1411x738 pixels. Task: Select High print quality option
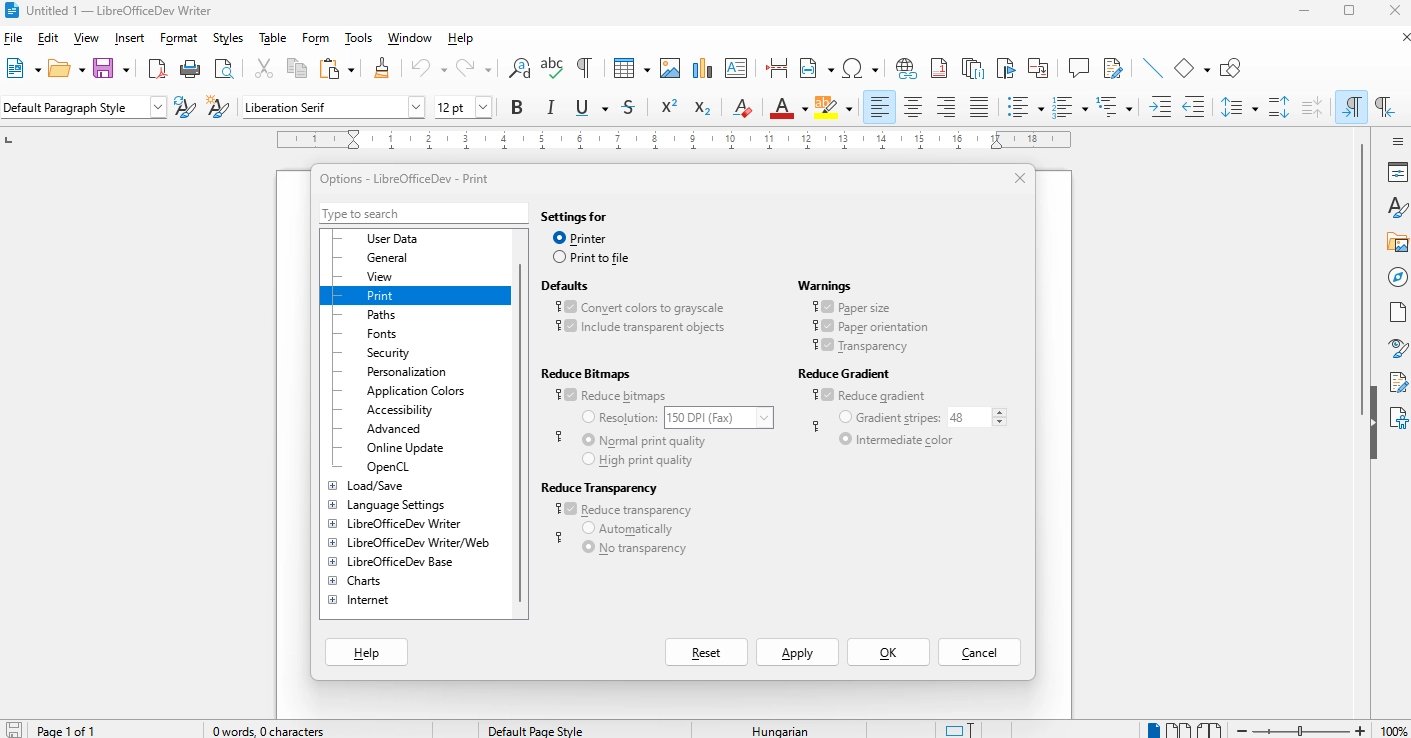589,459
